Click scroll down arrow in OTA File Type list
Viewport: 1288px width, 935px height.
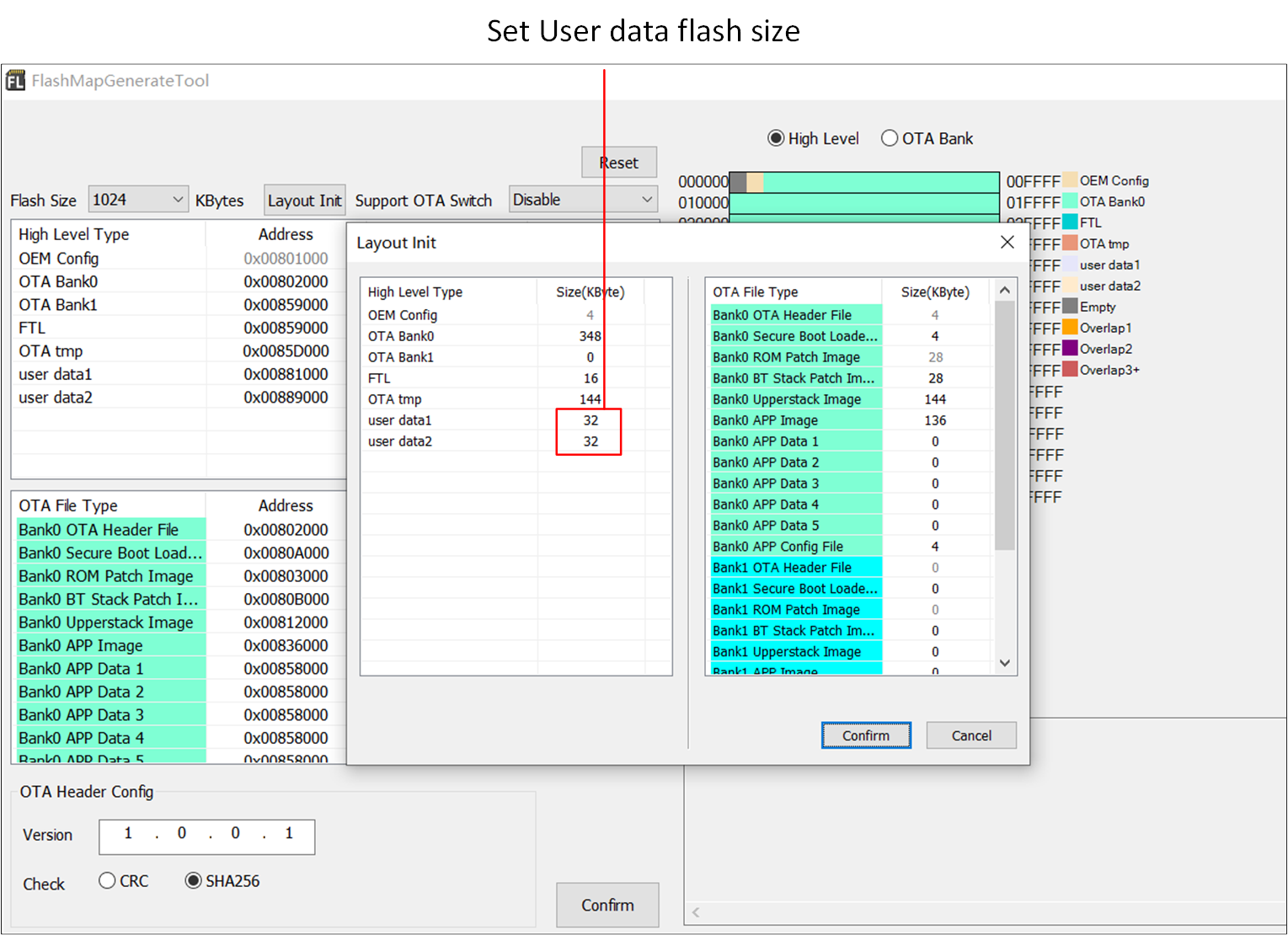[1004, 663]
